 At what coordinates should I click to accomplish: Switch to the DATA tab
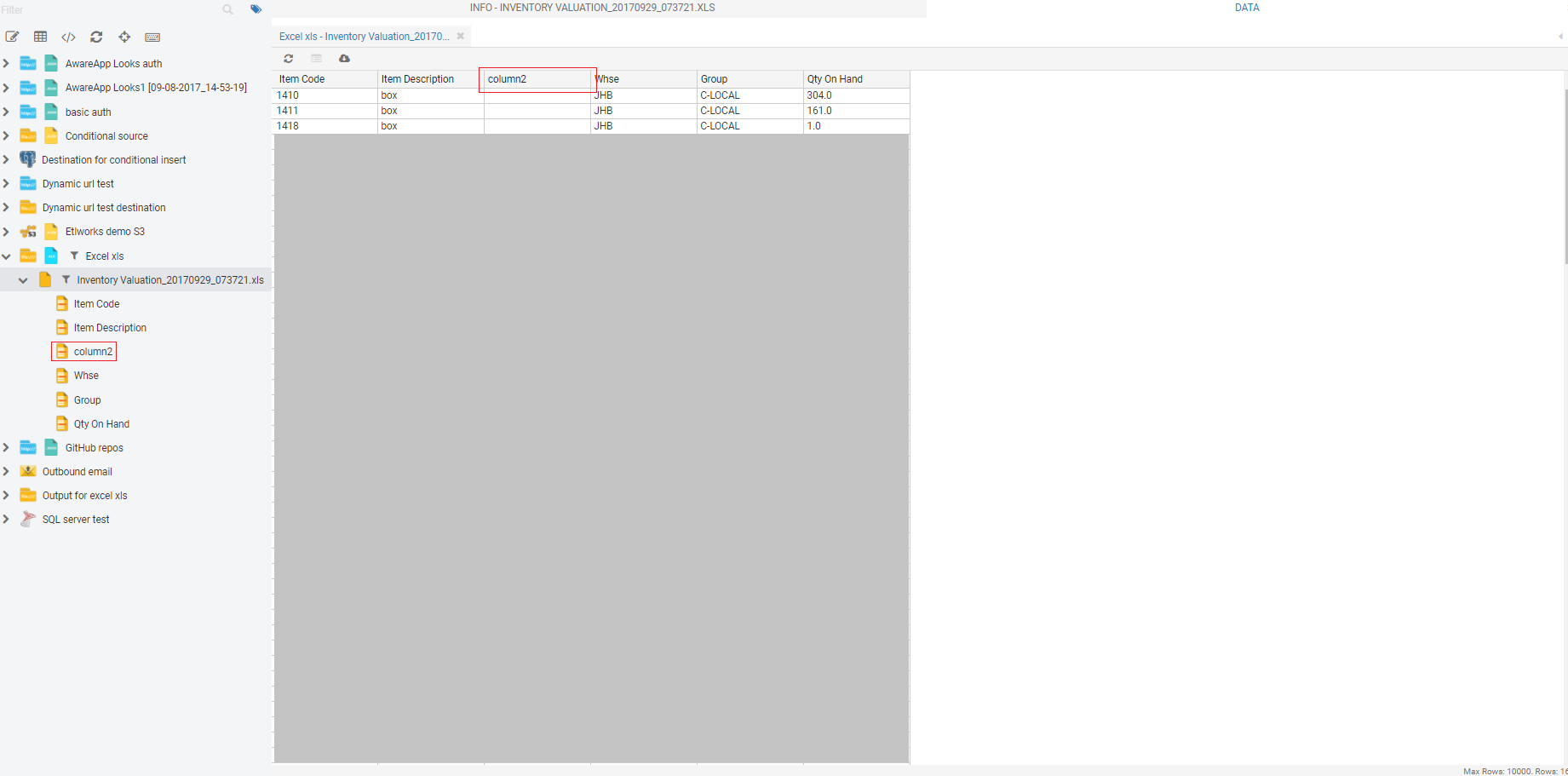[1247, 8]
